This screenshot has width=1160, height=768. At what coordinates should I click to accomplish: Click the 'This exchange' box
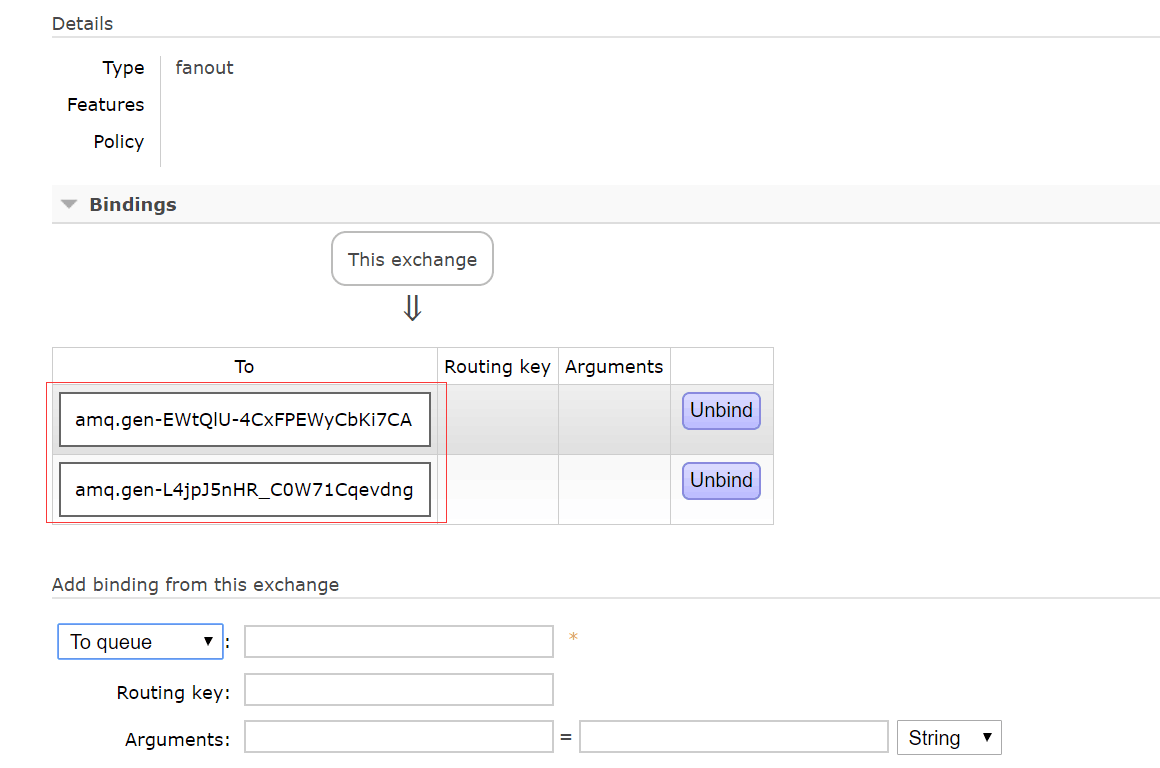tap(412, 259)
